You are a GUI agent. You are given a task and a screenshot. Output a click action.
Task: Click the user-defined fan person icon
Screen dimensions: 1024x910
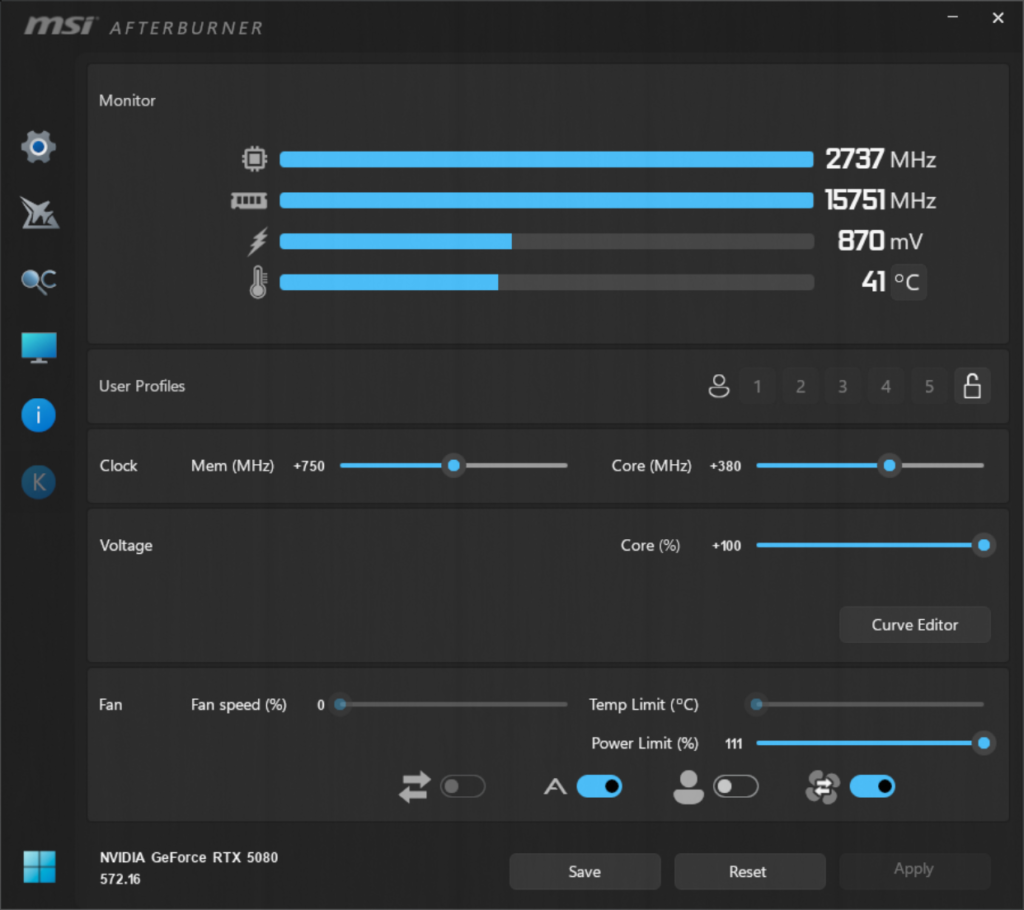click(688, 787)
